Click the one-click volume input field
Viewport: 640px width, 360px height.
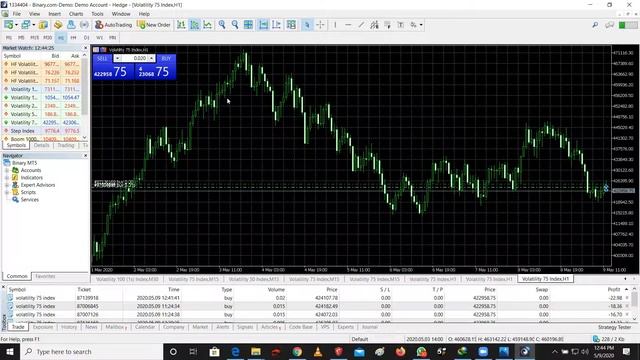pyautogui.click(x=134, y=58)
